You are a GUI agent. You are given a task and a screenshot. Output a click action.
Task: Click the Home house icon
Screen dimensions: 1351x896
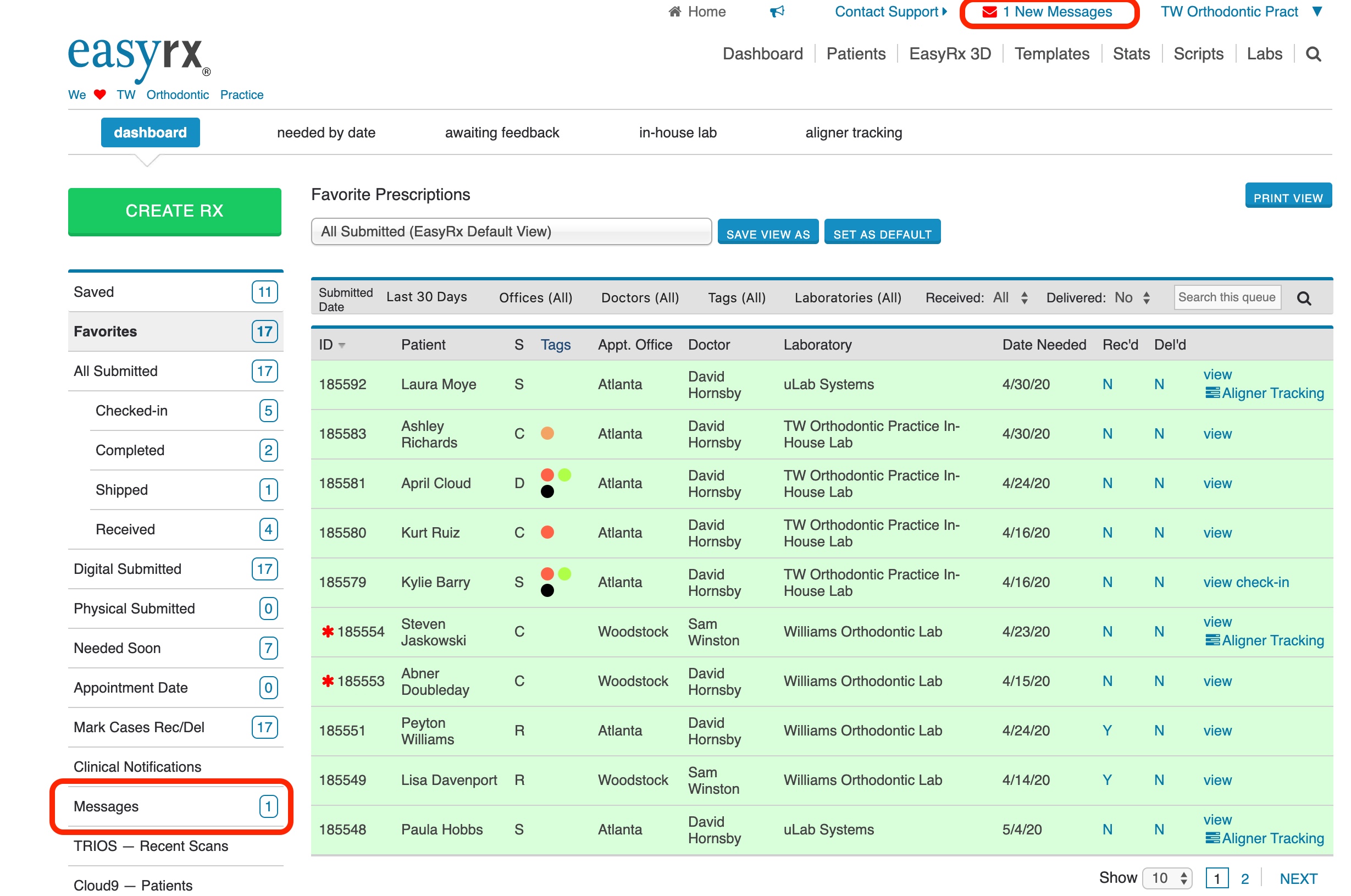[x=674, y=12]
